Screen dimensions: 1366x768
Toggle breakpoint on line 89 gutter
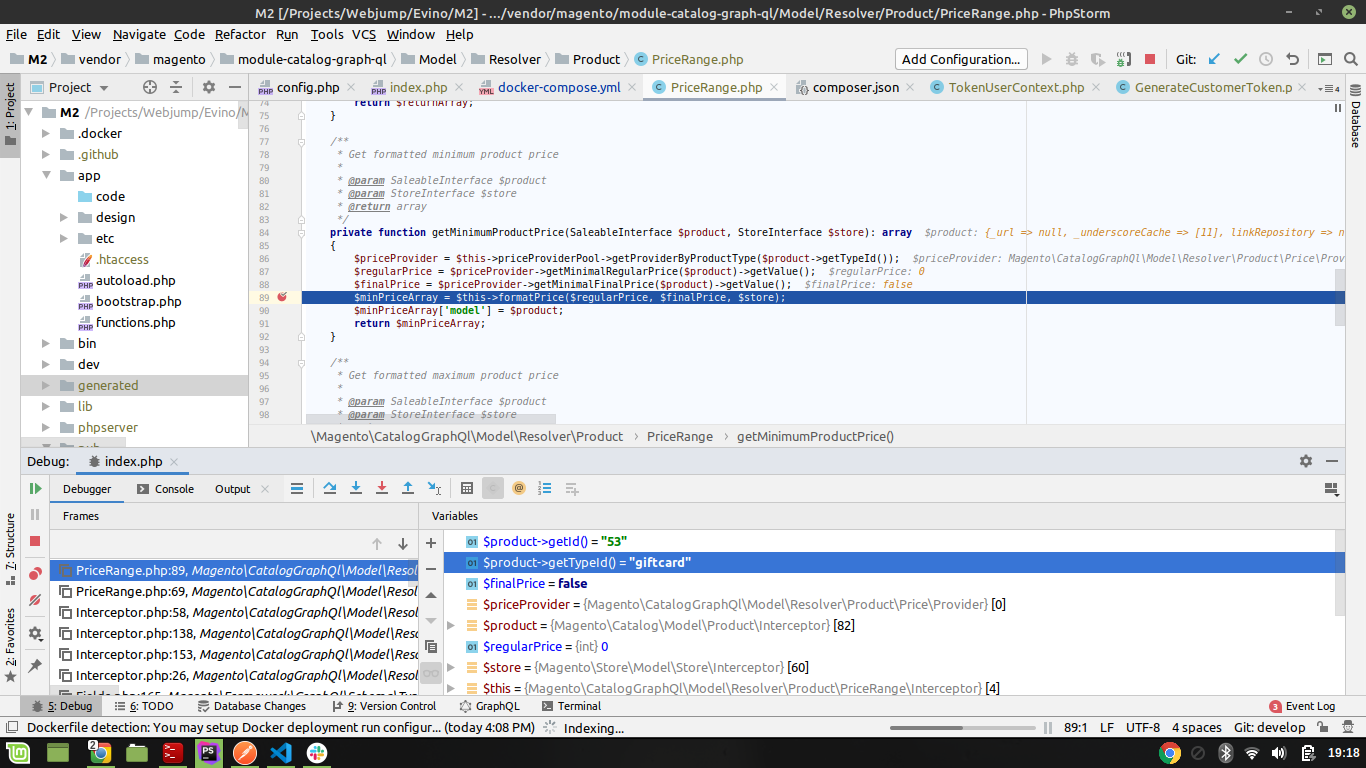coord(282,297)
